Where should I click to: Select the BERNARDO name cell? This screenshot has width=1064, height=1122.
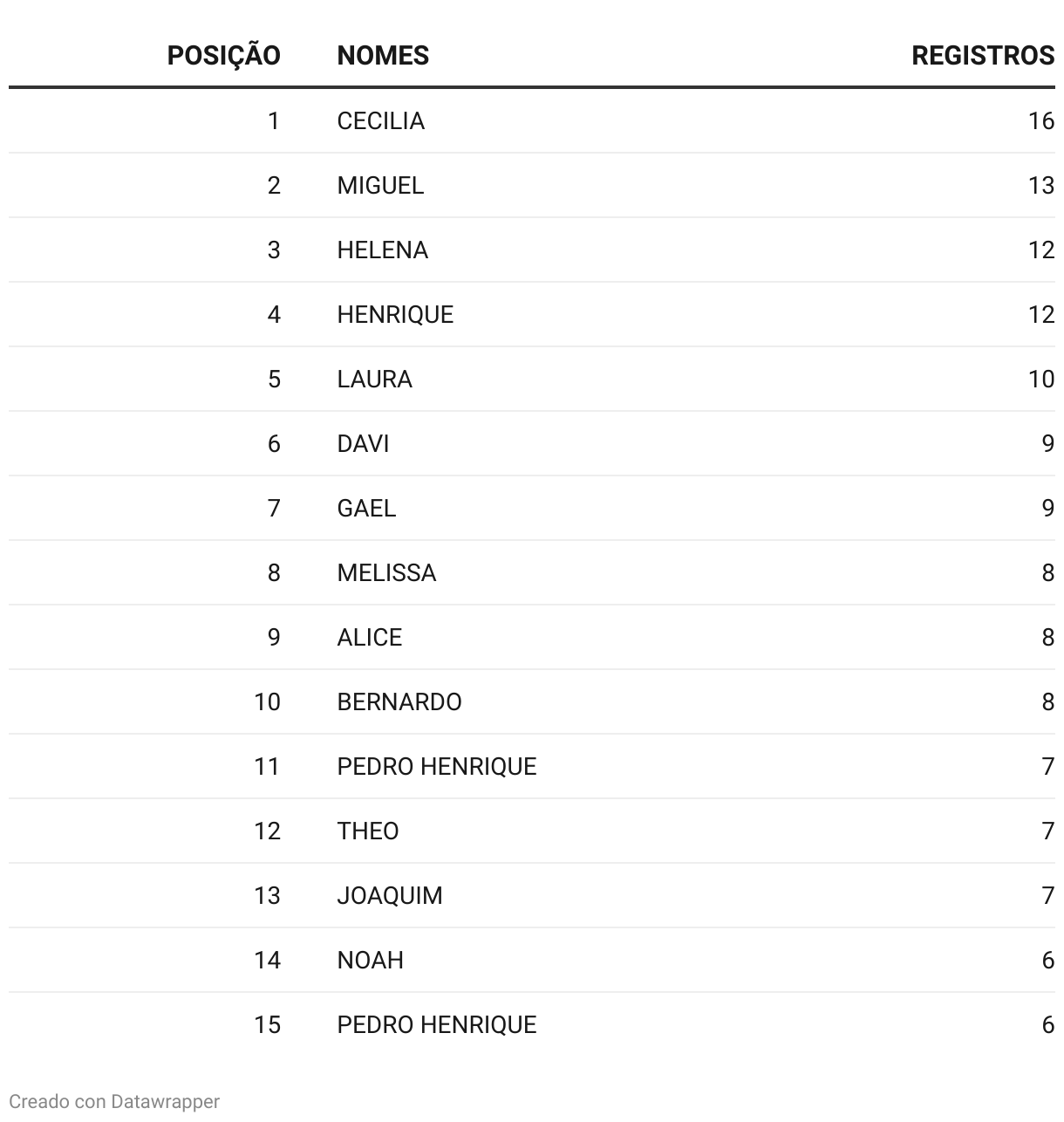399,701
